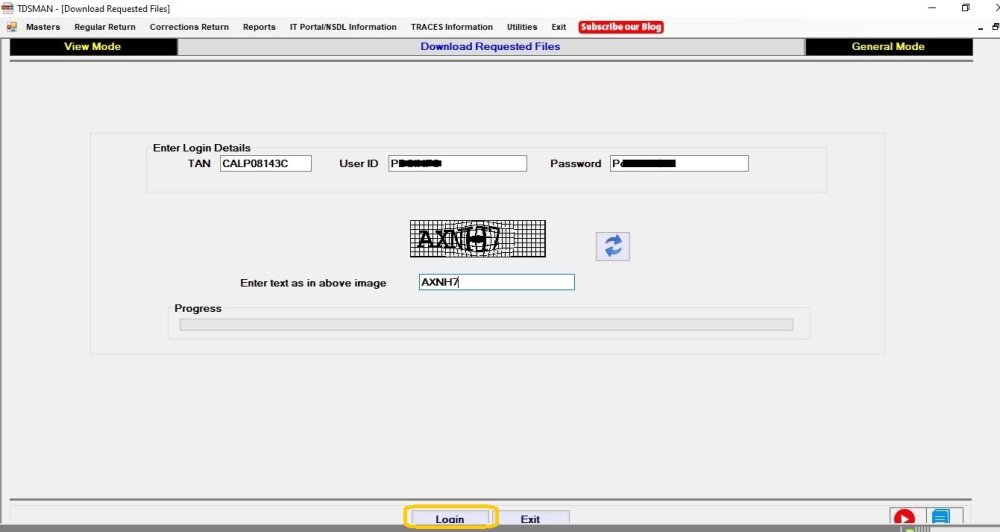Image resolution: width=1000 pixels, height=532 pixels.
Task: Open the Utilities menu
Action: pos(522,27)
